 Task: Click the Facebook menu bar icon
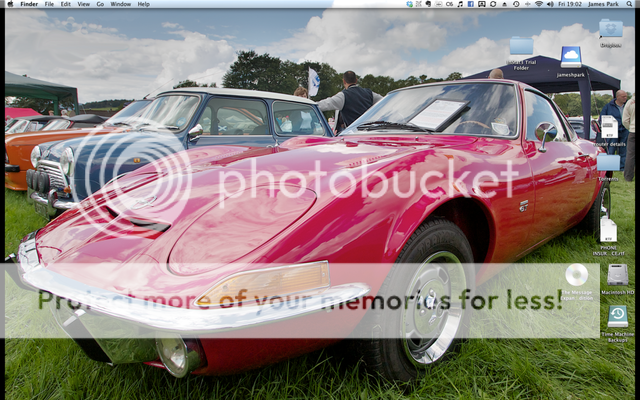(471, 4)
